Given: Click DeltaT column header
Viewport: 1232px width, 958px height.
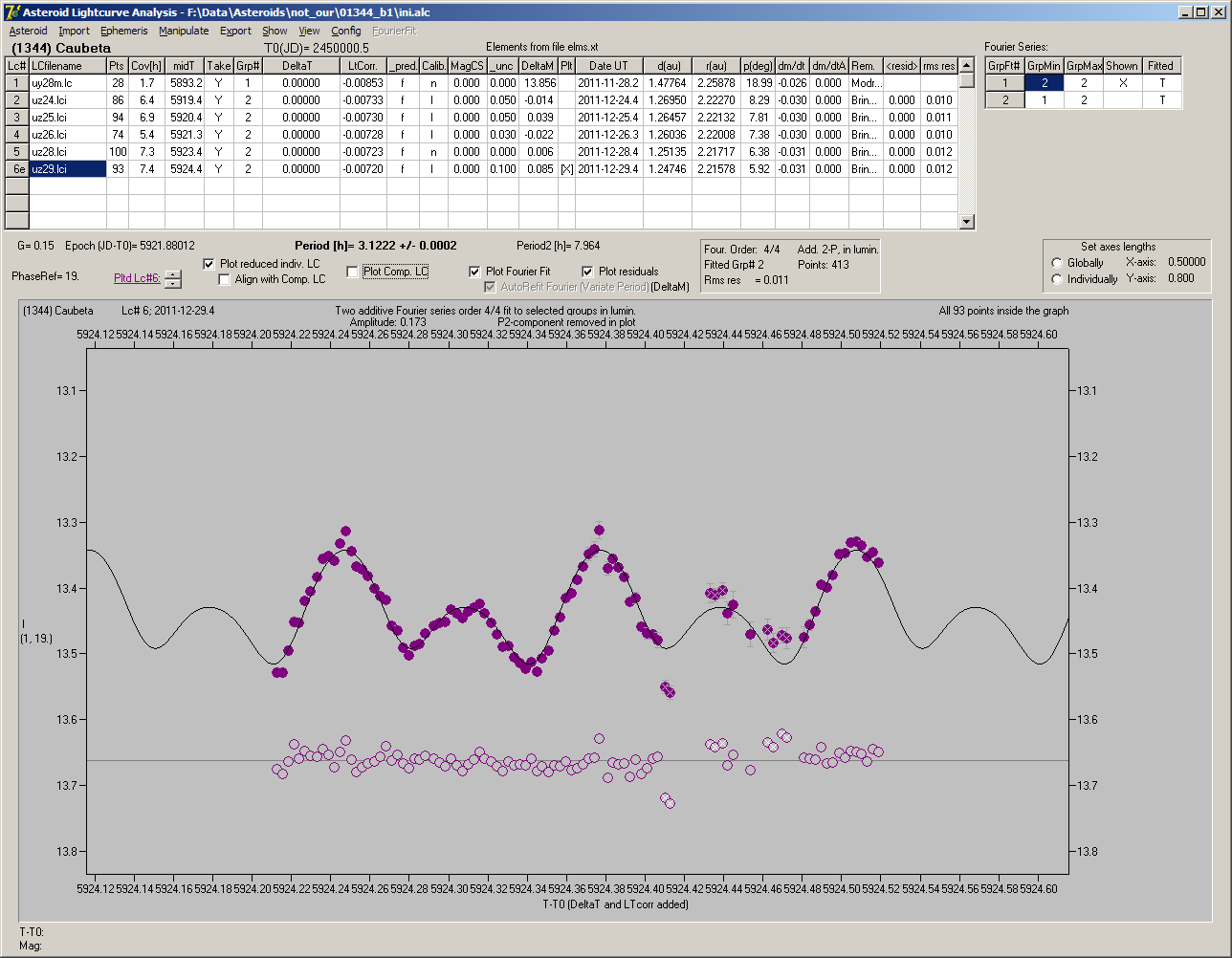Looking at the screenshot, I should click(300, 66).
